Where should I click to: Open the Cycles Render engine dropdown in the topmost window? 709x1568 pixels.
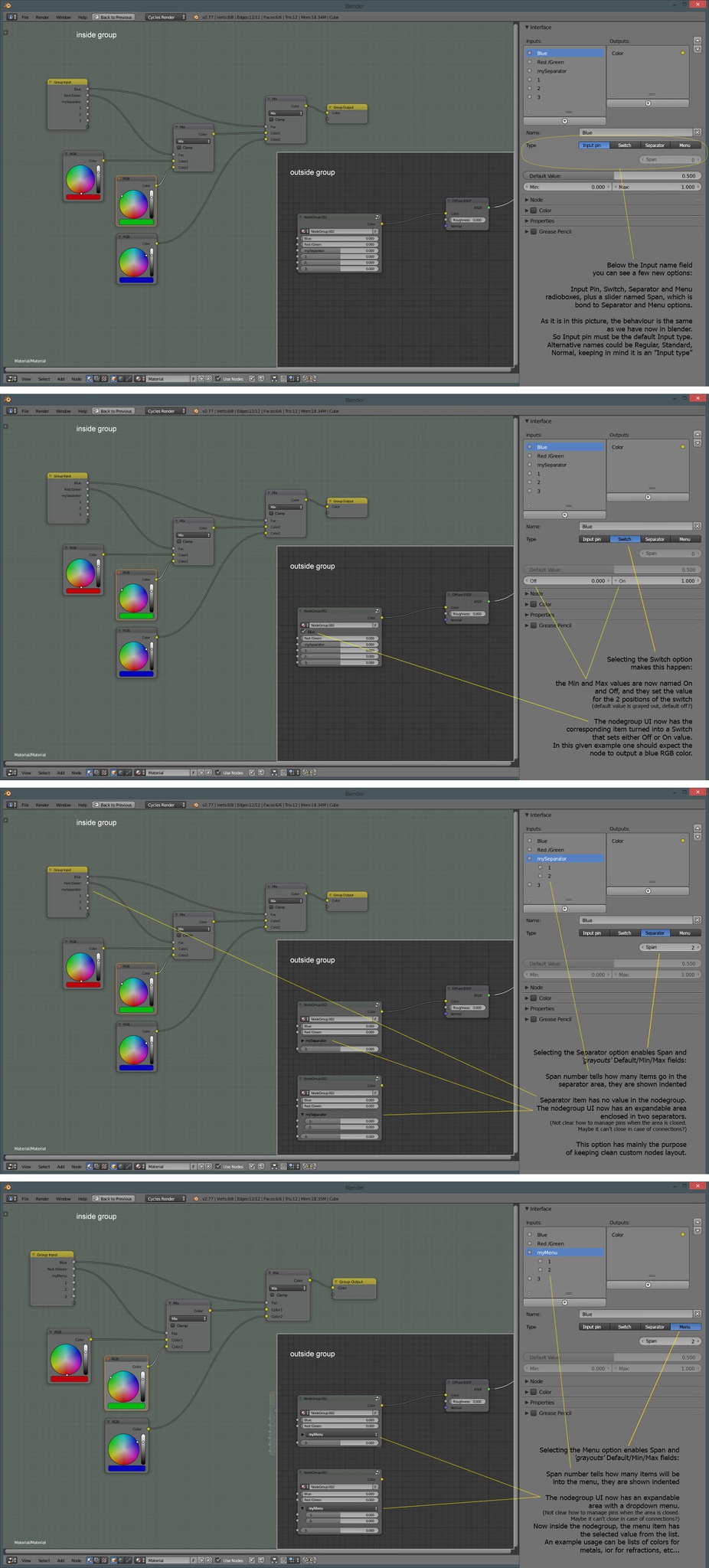pyautogui.click(x=166, y=17)
